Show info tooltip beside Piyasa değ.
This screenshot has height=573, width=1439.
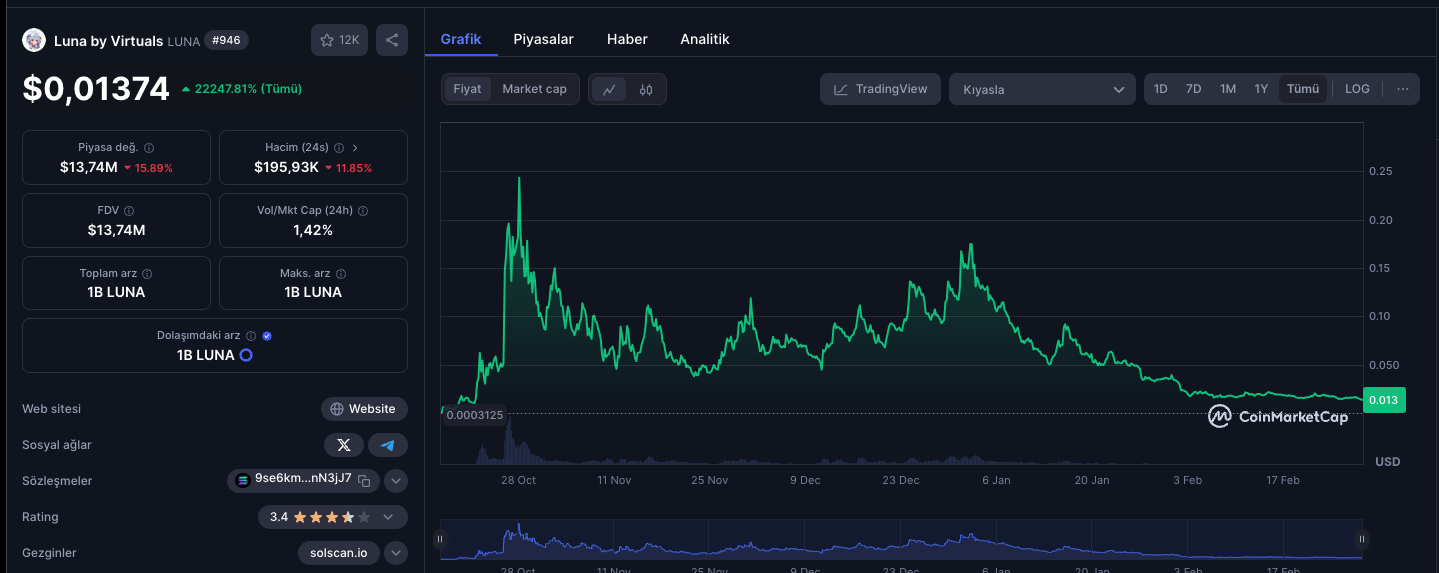pos(149,148)
